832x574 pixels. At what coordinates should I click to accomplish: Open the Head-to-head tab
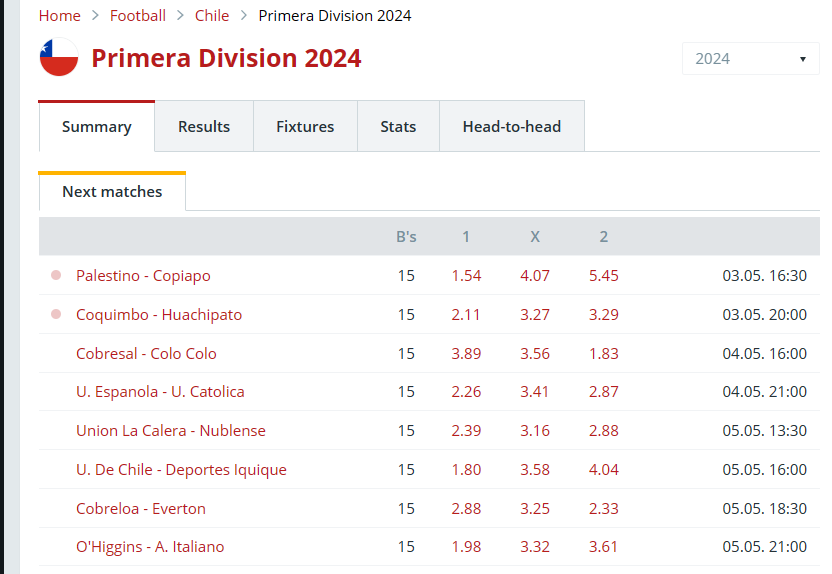coord(512,126)
